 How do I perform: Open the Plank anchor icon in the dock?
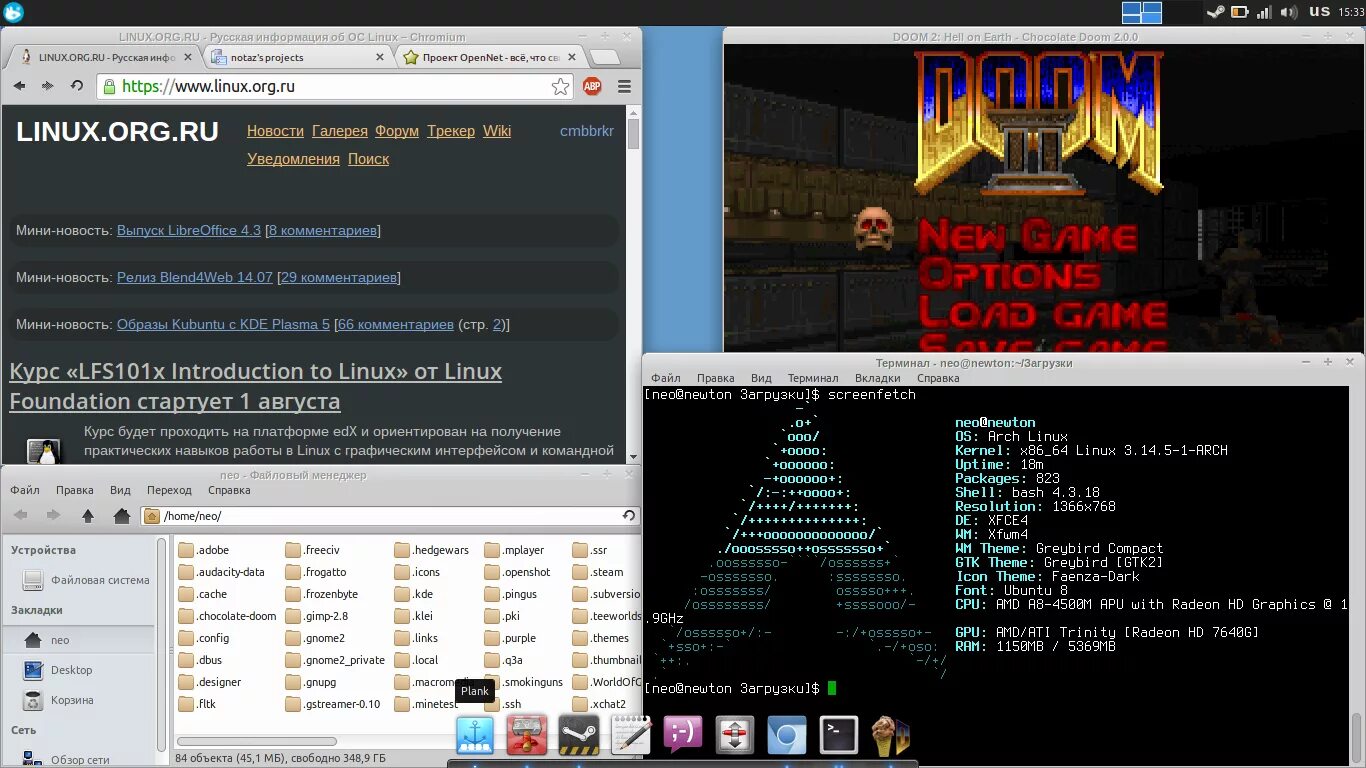point(475,736)
